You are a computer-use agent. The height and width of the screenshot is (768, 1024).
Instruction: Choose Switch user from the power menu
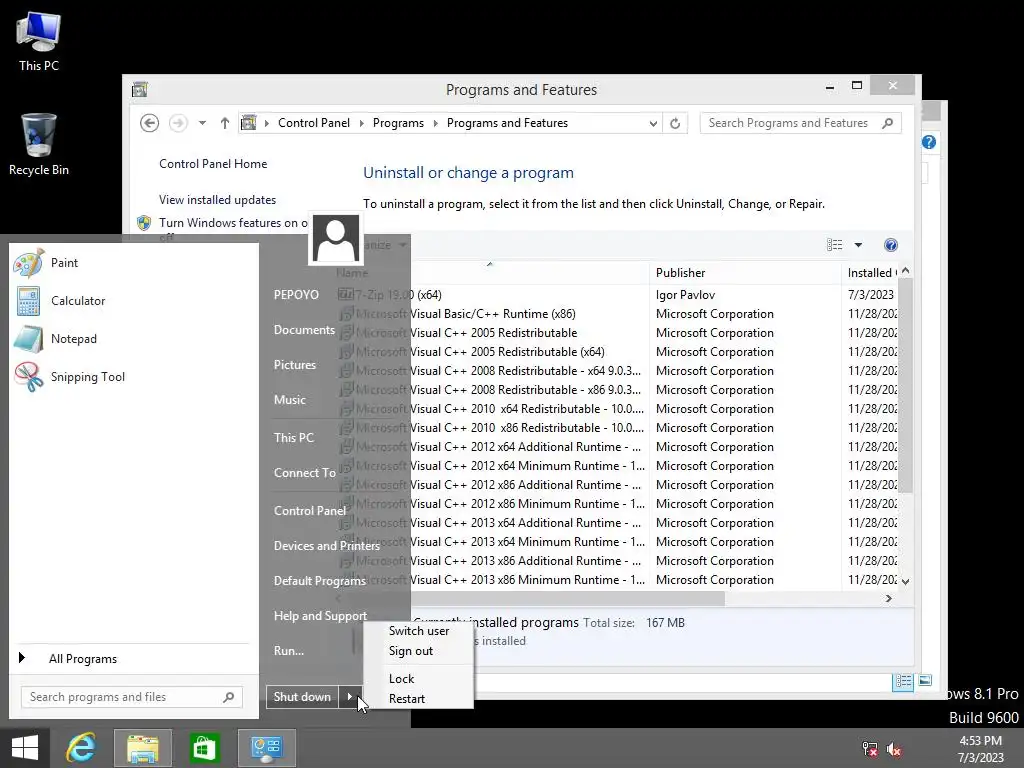[419, 631]
